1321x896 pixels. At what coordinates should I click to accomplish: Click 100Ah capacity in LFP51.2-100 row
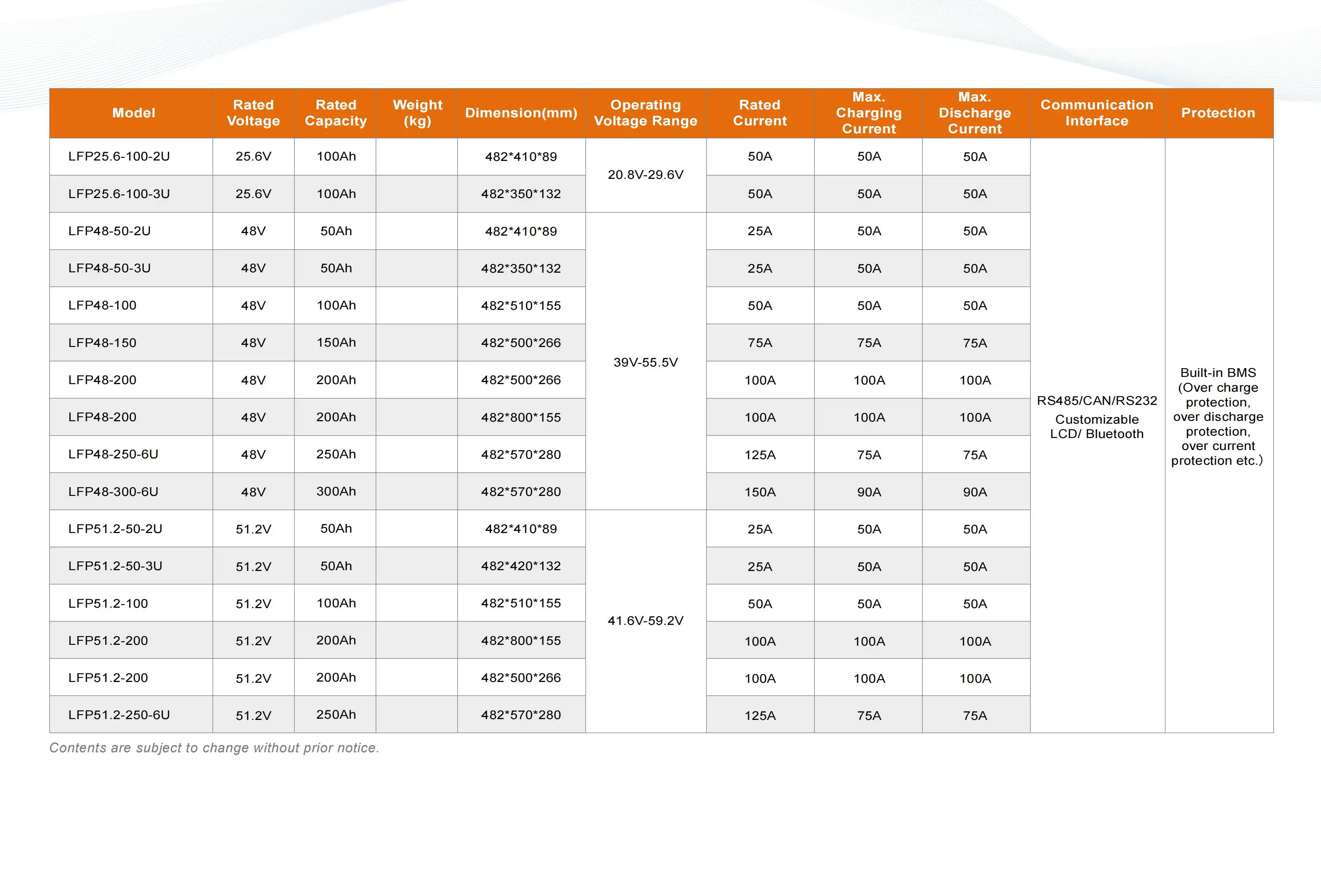336,603
